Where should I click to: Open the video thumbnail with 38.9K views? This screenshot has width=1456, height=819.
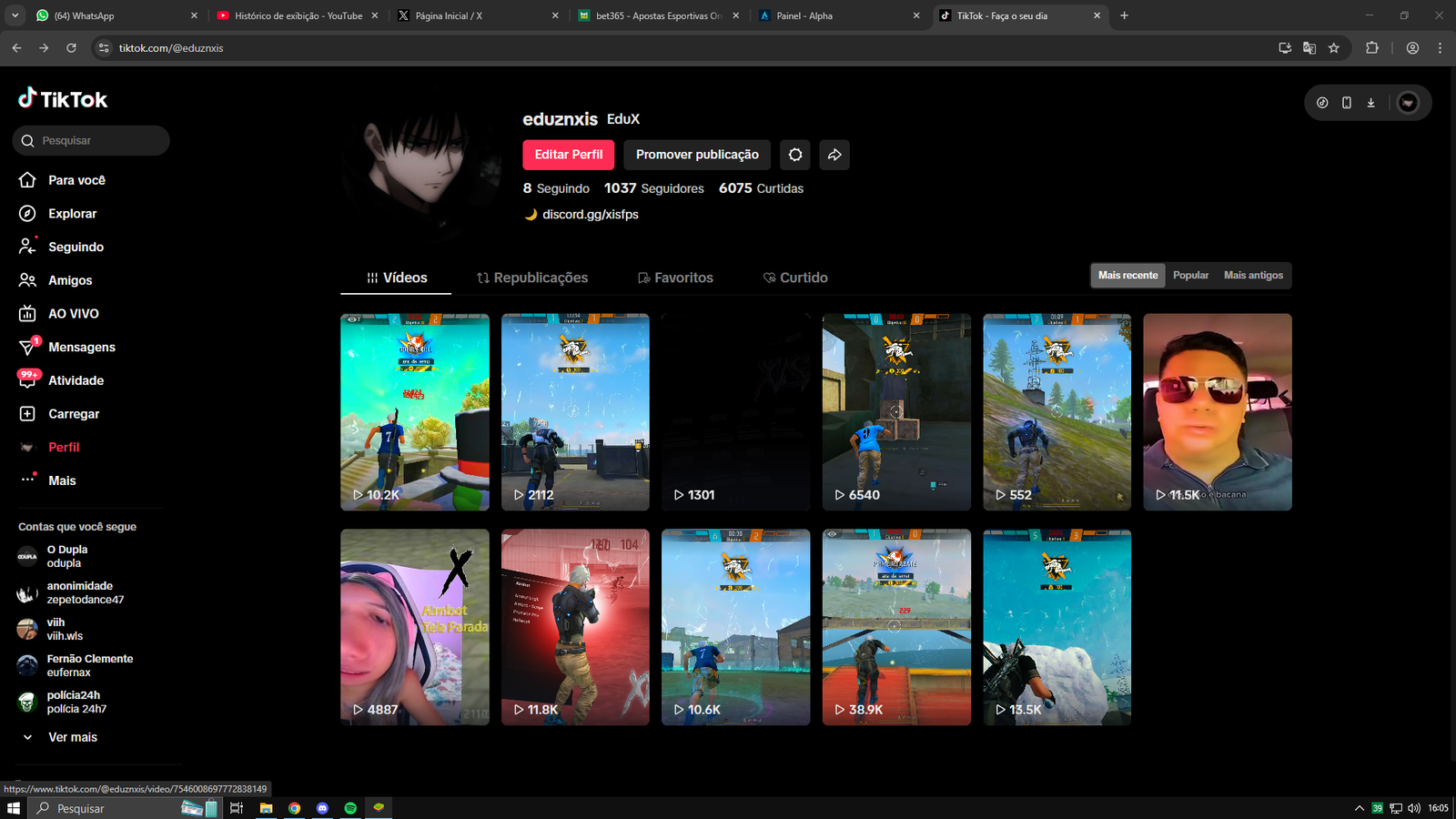896,627
